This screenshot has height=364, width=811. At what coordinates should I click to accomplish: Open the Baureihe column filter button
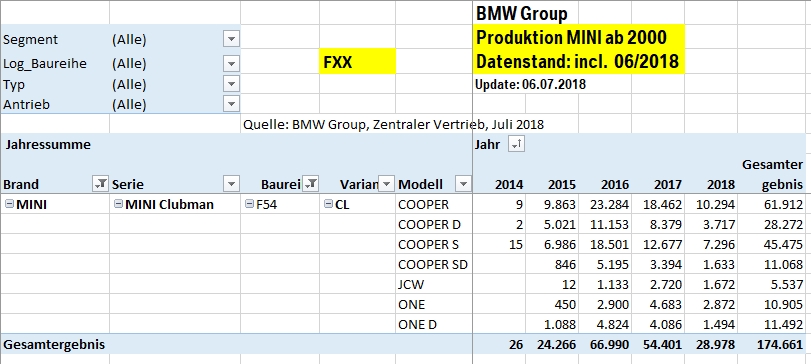point(310,184)
